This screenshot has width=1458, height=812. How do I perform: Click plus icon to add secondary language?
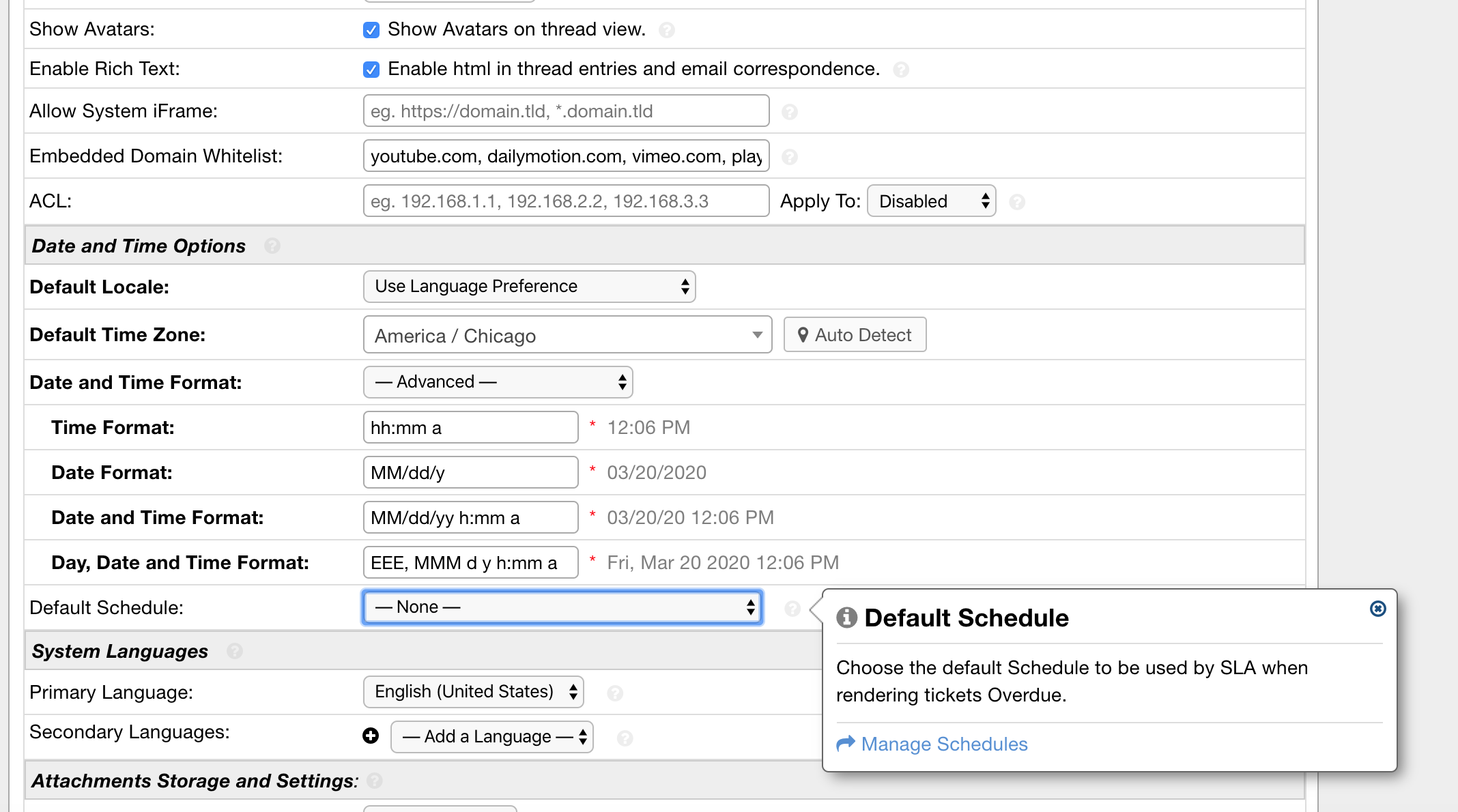(371, 736)
